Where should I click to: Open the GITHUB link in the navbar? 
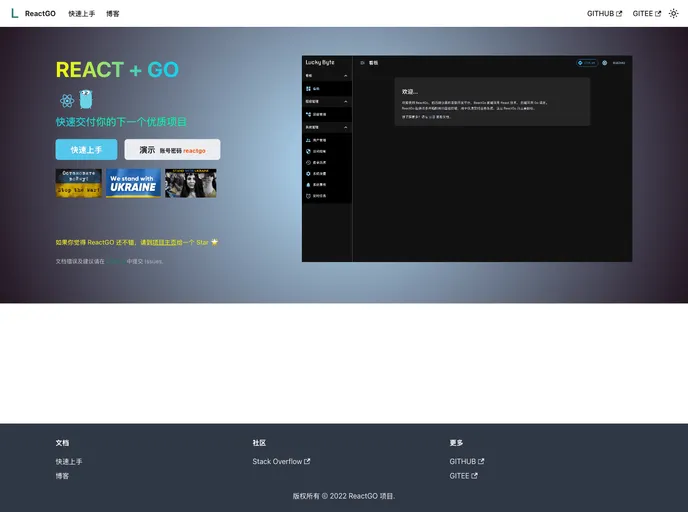click(x=604, y=14)
